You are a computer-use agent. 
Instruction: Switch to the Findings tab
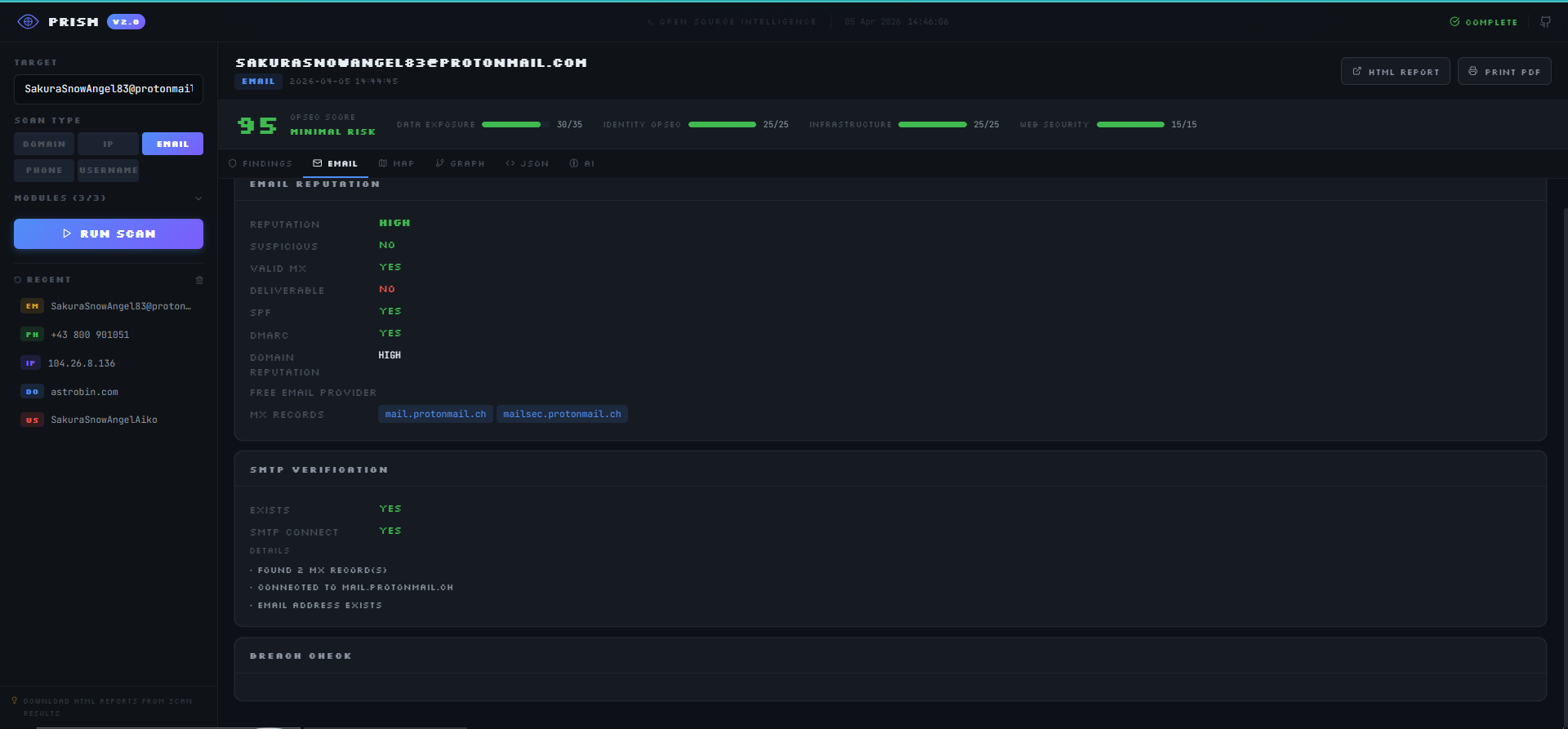pyautogui.click(x=261, y=163)
